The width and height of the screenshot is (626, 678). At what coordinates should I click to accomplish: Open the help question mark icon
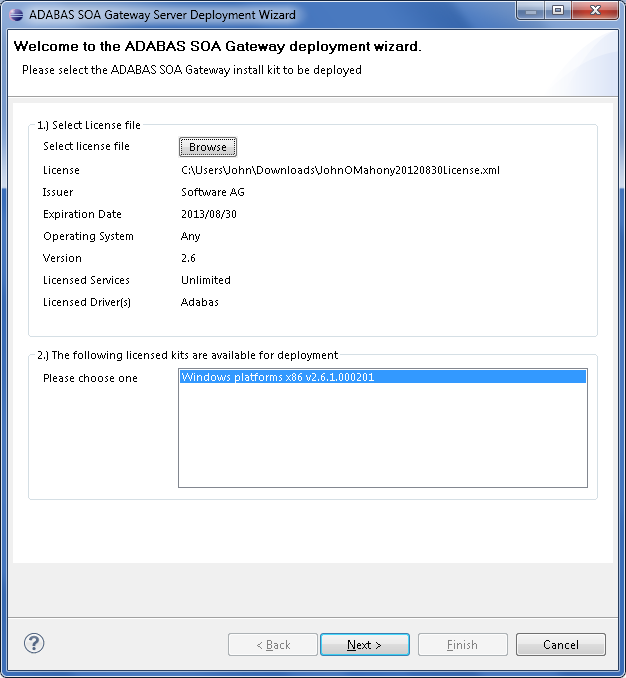tap(34, 643)
